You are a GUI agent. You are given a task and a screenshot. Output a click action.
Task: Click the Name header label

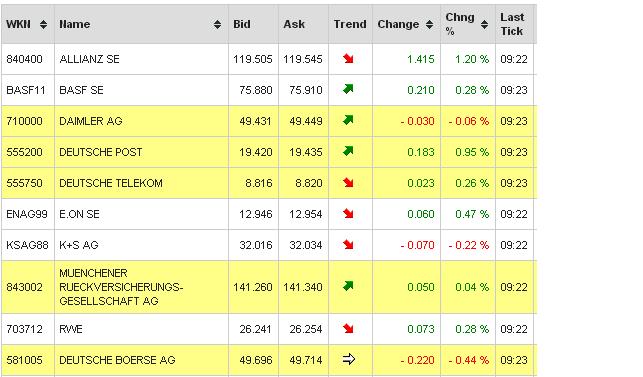[75, 25]
